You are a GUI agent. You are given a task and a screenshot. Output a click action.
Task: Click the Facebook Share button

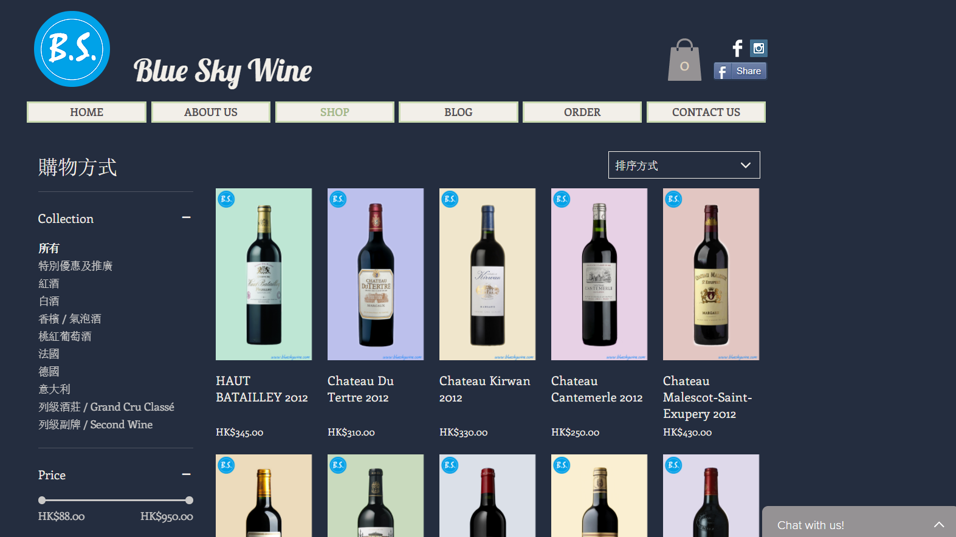740,71
